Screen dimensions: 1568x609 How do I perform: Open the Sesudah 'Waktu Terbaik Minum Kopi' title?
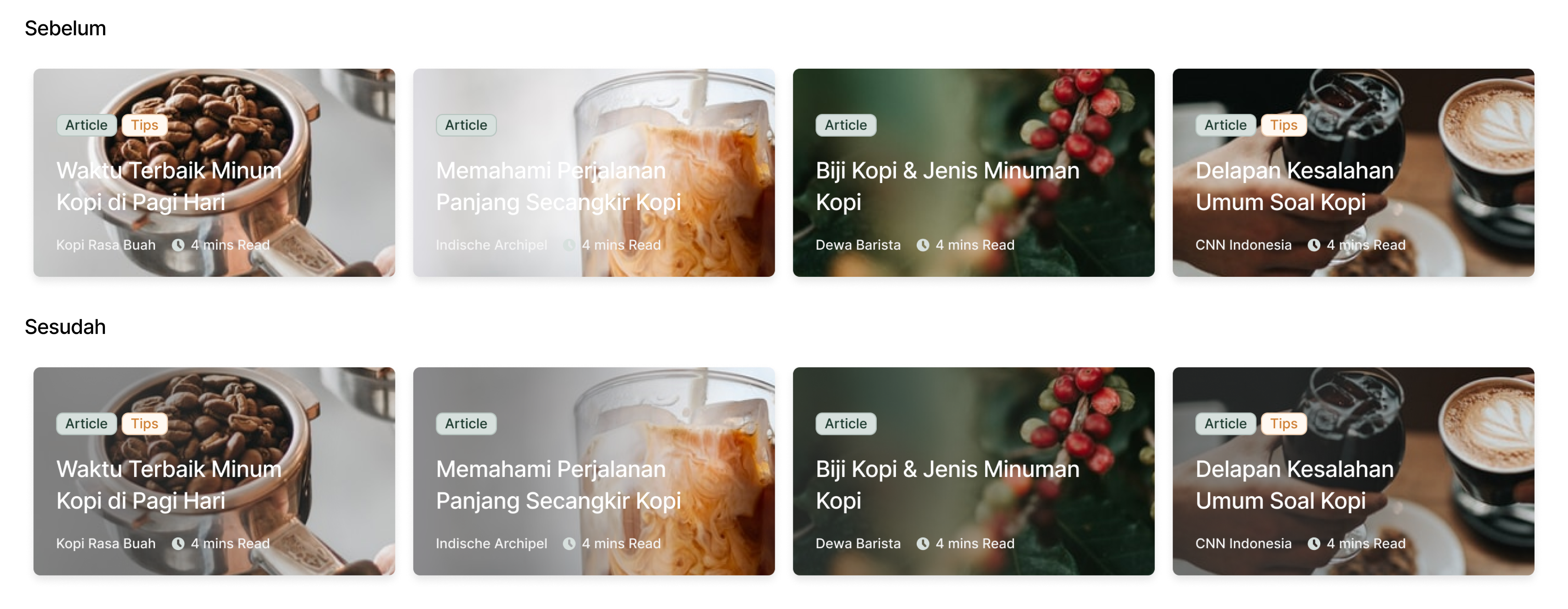pyautogui.click(x=169, y=485)
